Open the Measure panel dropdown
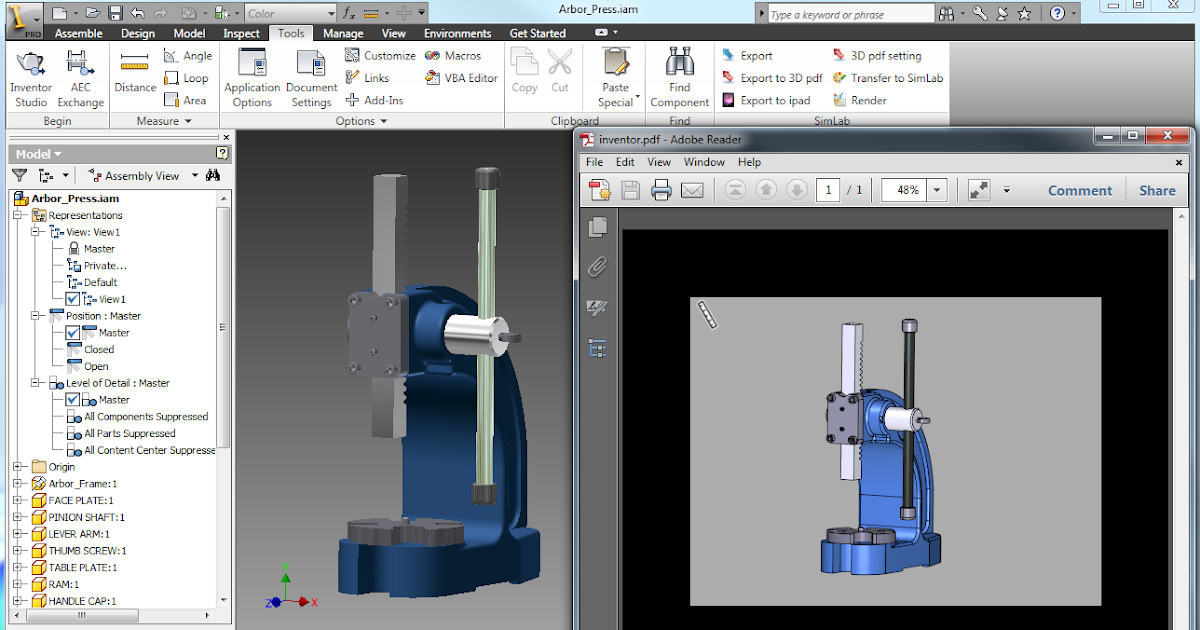This screenshot has width=1200, height=630. pyautogui.click(x=164, y=121)
